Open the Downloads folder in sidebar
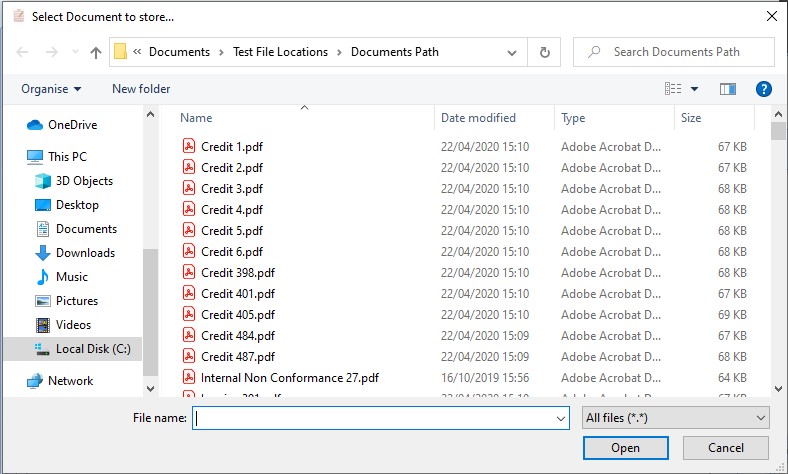The image size is (788, 474). pyautogui.click(x=85, y=253)
